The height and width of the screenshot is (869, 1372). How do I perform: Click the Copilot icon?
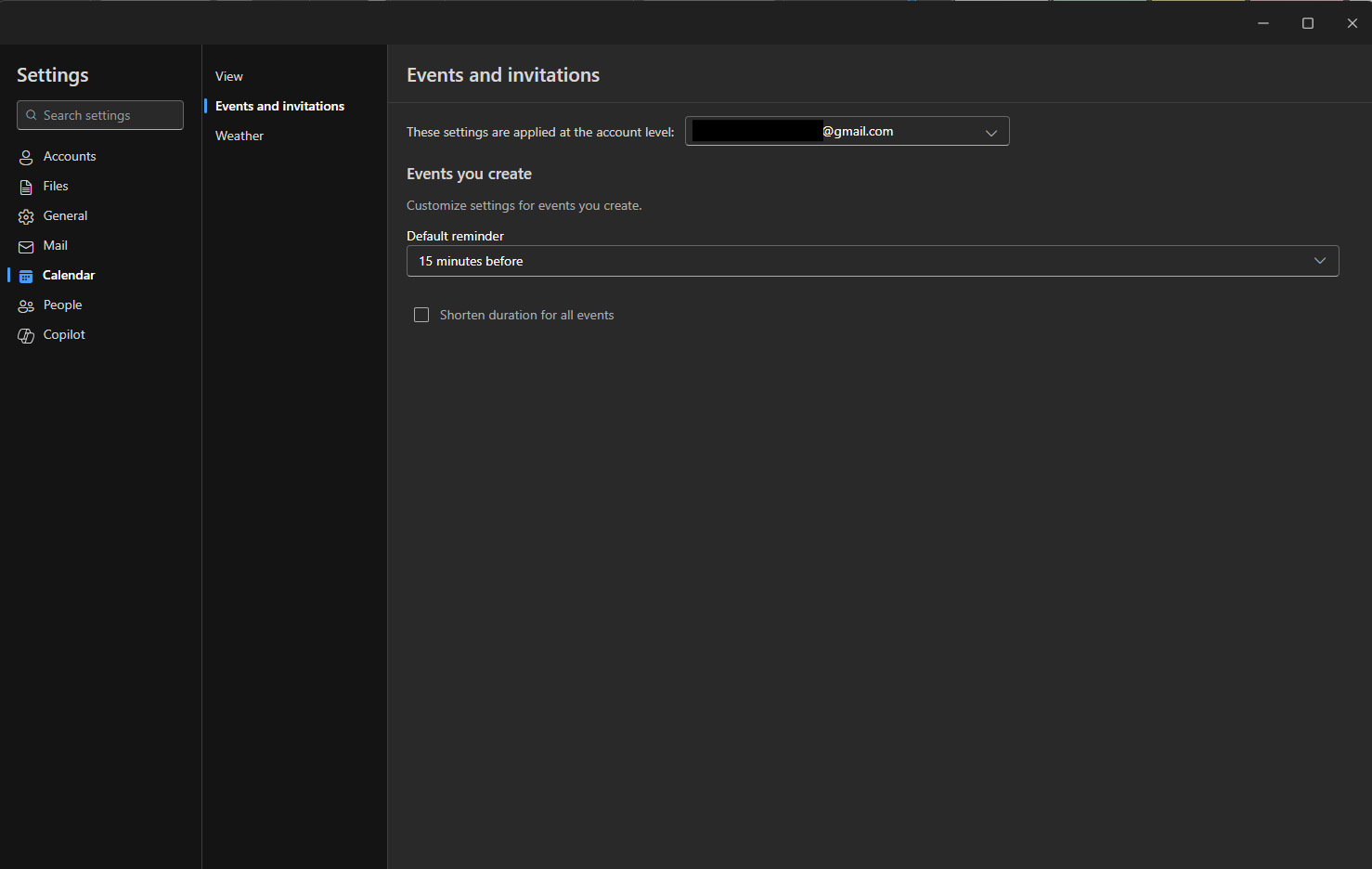tap(26, 335)
